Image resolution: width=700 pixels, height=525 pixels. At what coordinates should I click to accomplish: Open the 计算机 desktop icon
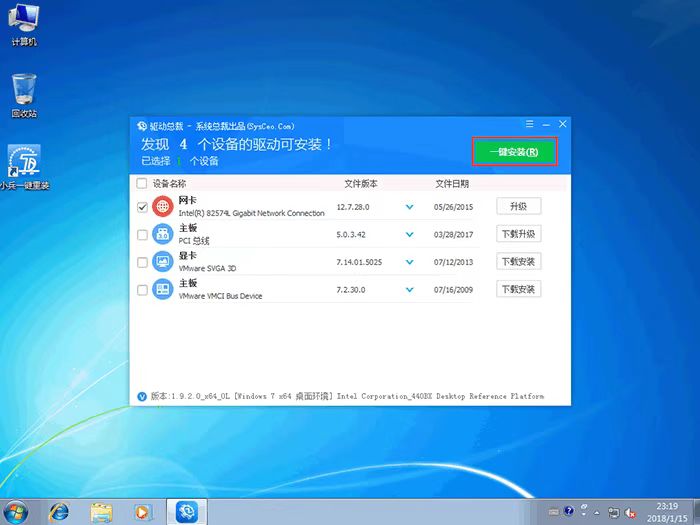pyautogui.click(x=23, y=25)
